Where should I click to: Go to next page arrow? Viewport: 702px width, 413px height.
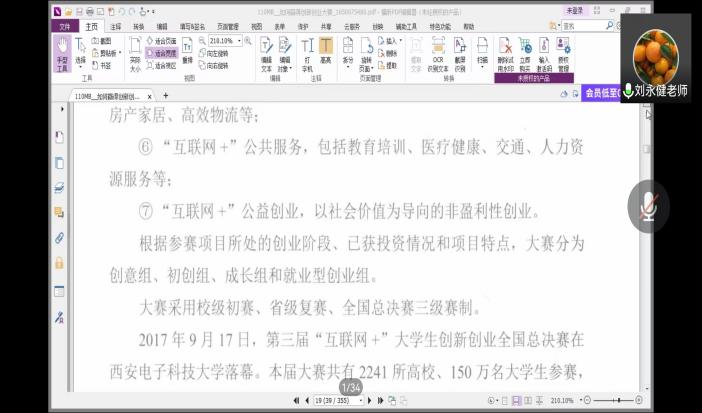pos(370,400)
